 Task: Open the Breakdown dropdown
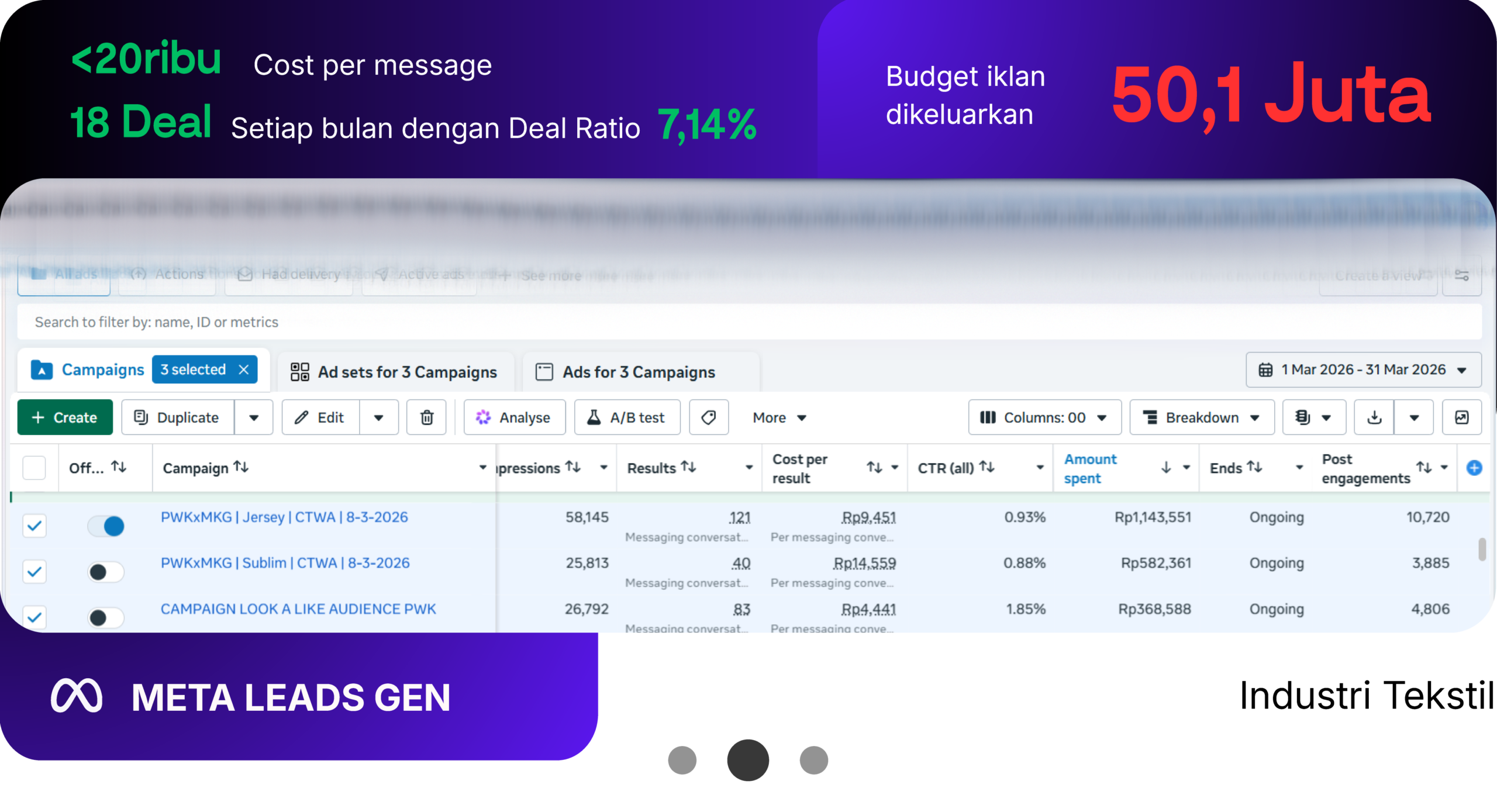coord(1202,417)
